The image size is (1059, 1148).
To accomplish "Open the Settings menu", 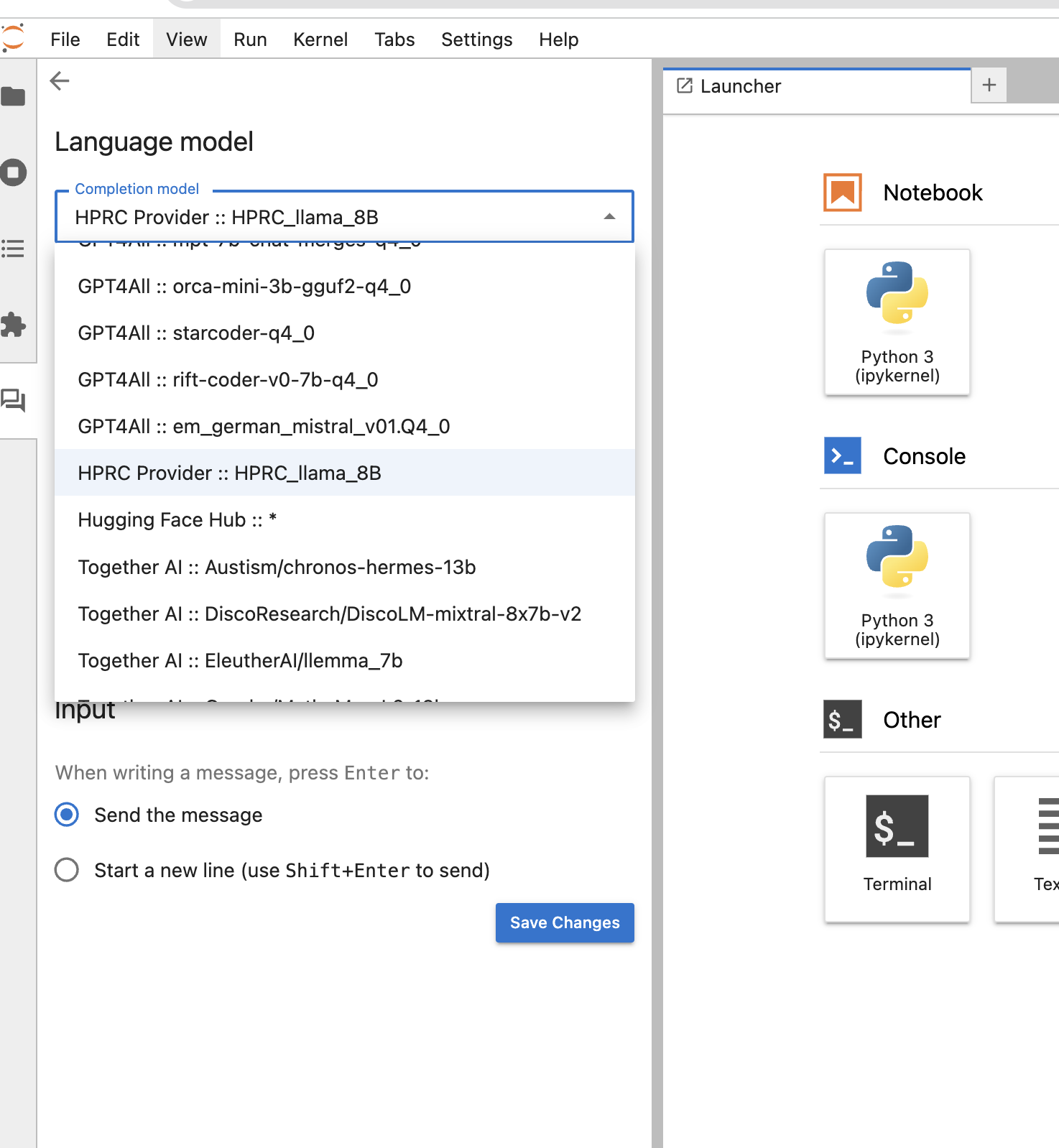I will (477, 40).
